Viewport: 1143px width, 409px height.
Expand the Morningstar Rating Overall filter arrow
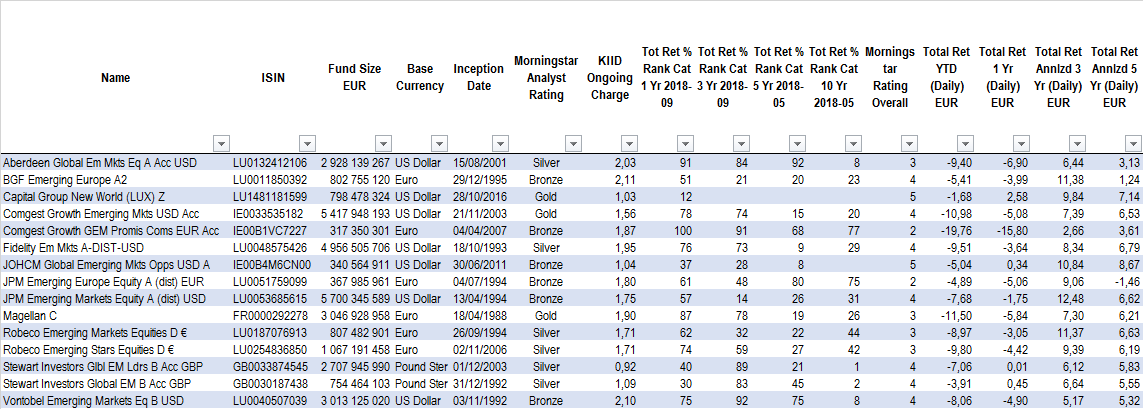pos(908,143)
